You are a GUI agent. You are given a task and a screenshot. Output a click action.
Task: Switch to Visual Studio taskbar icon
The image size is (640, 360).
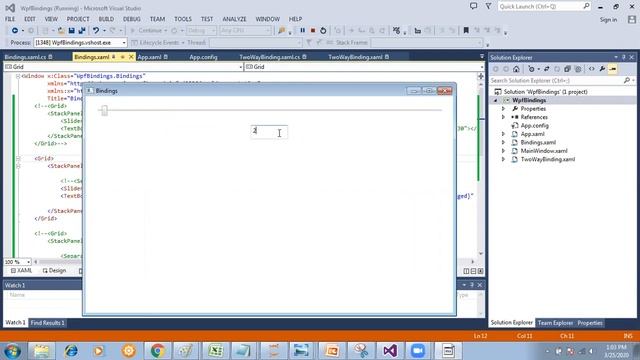tap(390, 351)
